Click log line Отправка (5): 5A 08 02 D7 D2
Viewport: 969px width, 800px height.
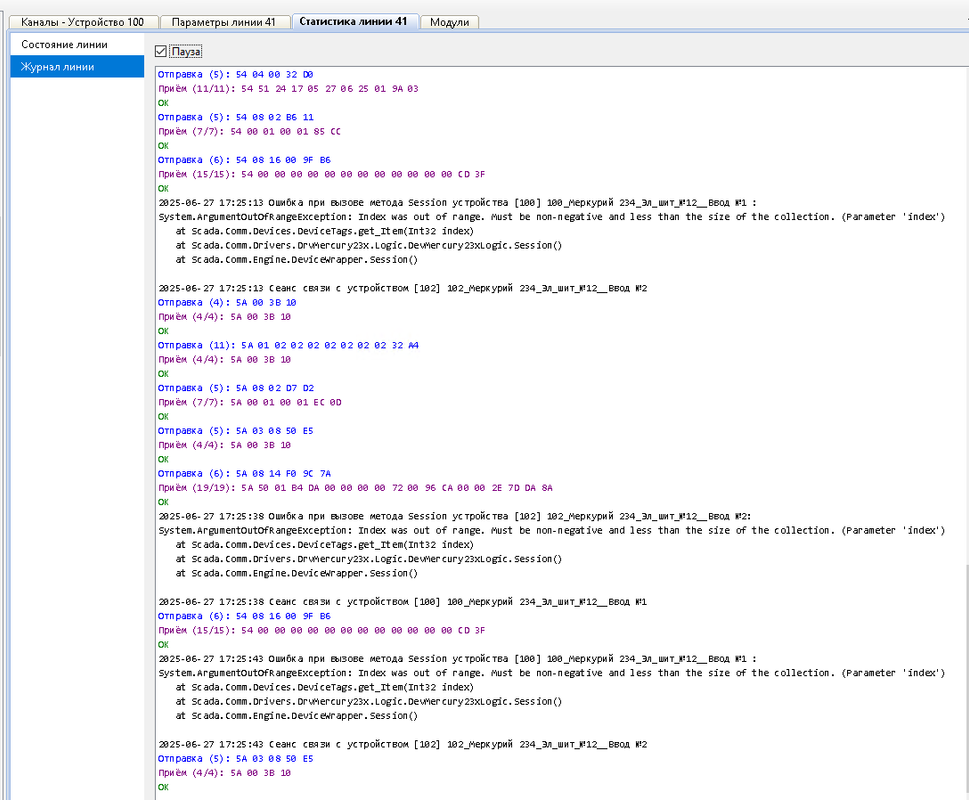235,388
